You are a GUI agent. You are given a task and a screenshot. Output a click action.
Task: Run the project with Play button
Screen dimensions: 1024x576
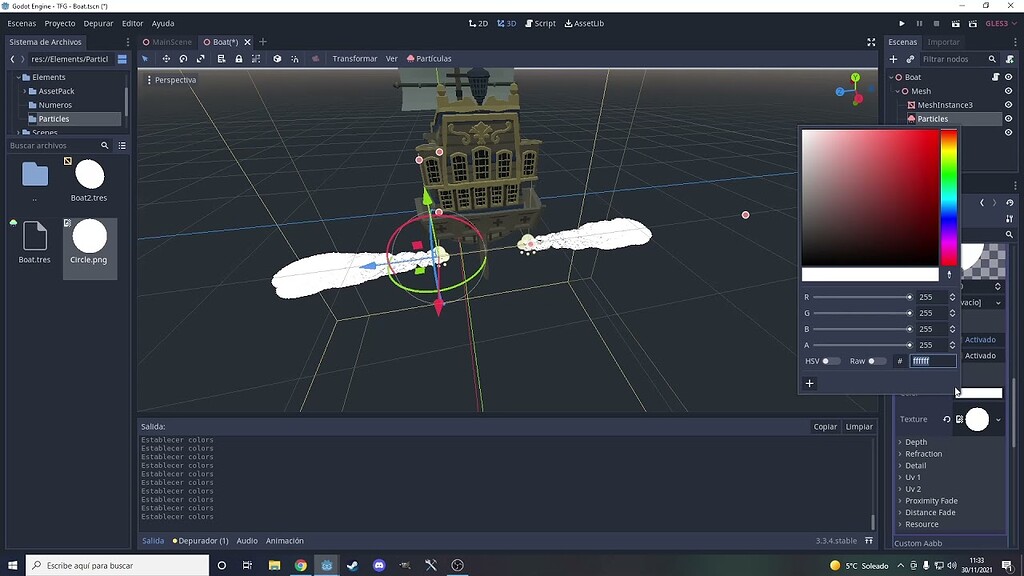(902, 24)
